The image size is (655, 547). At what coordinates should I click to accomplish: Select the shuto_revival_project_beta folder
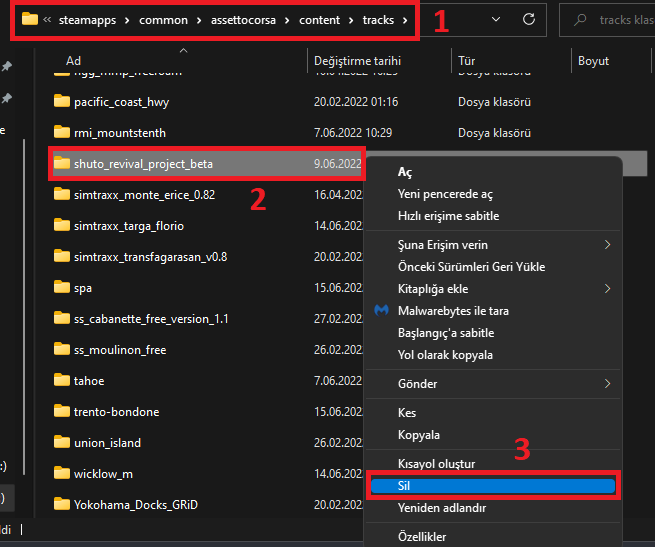click(143, 163)
